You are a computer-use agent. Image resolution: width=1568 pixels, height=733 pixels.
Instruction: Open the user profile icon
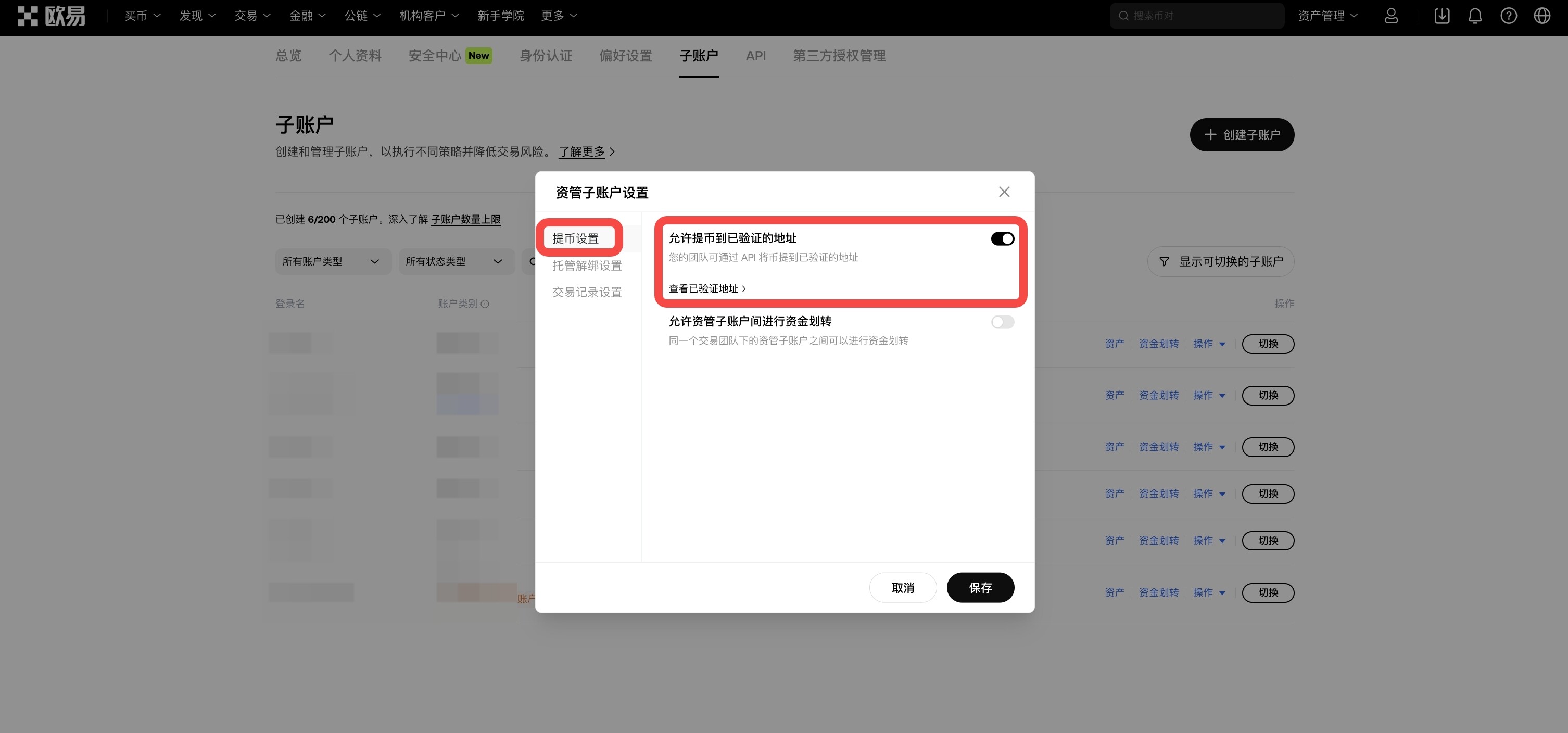pyautogui.click(x=1391, y=16)
